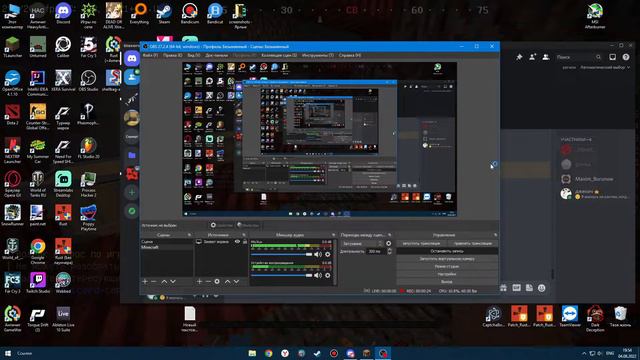Open the Docks menu in OBS
Image resolution: width=640 pixels, height=360 pixels.
216,55
